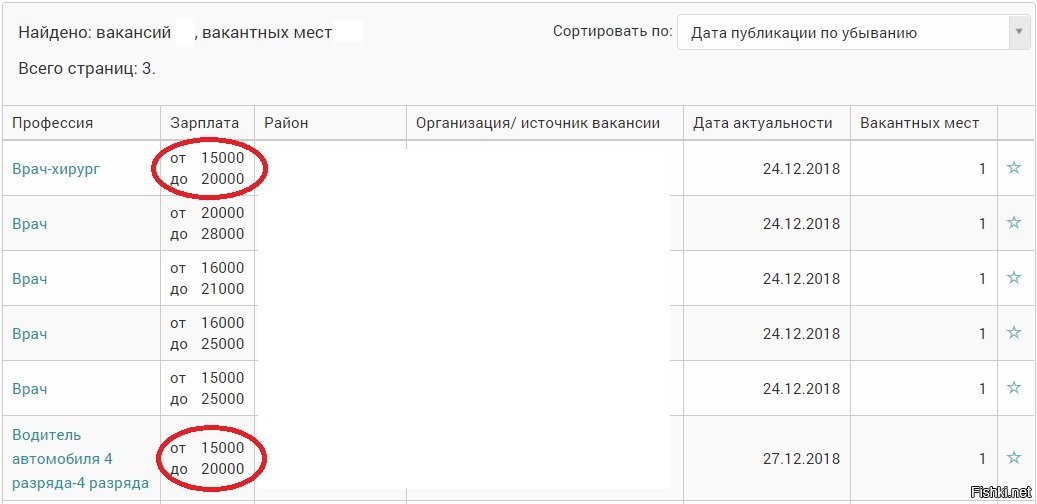
Task: Open the Врач link with salary 16000–25000
Action: 30,333
